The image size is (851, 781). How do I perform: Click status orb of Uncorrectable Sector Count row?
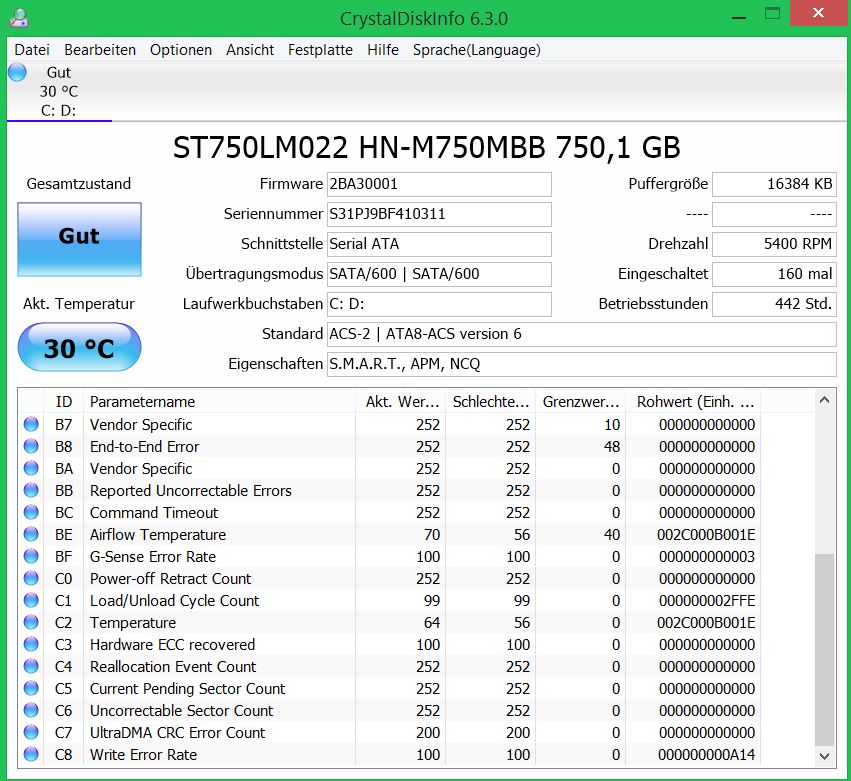pyautogui.click(x=31, y=710)
